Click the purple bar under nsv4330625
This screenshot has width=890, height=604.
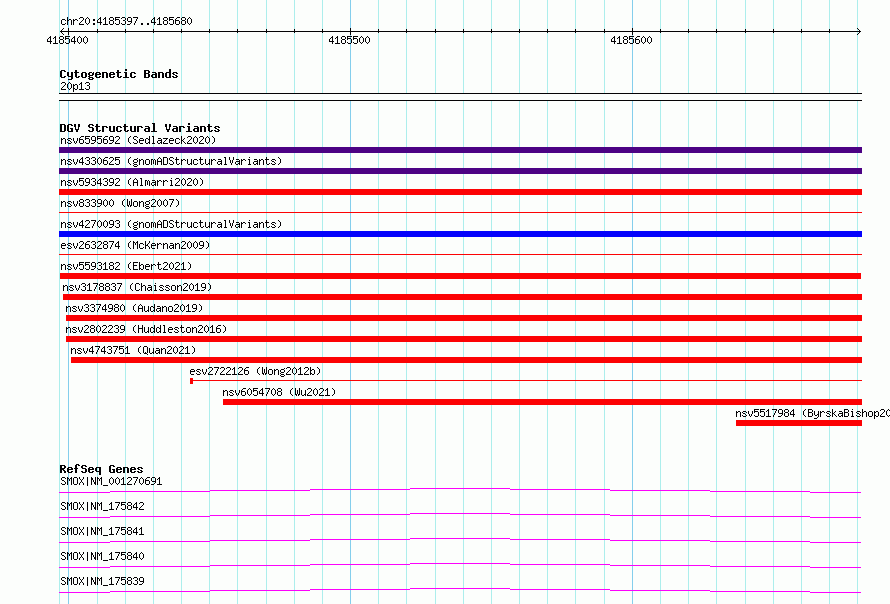tap(460, 171)
